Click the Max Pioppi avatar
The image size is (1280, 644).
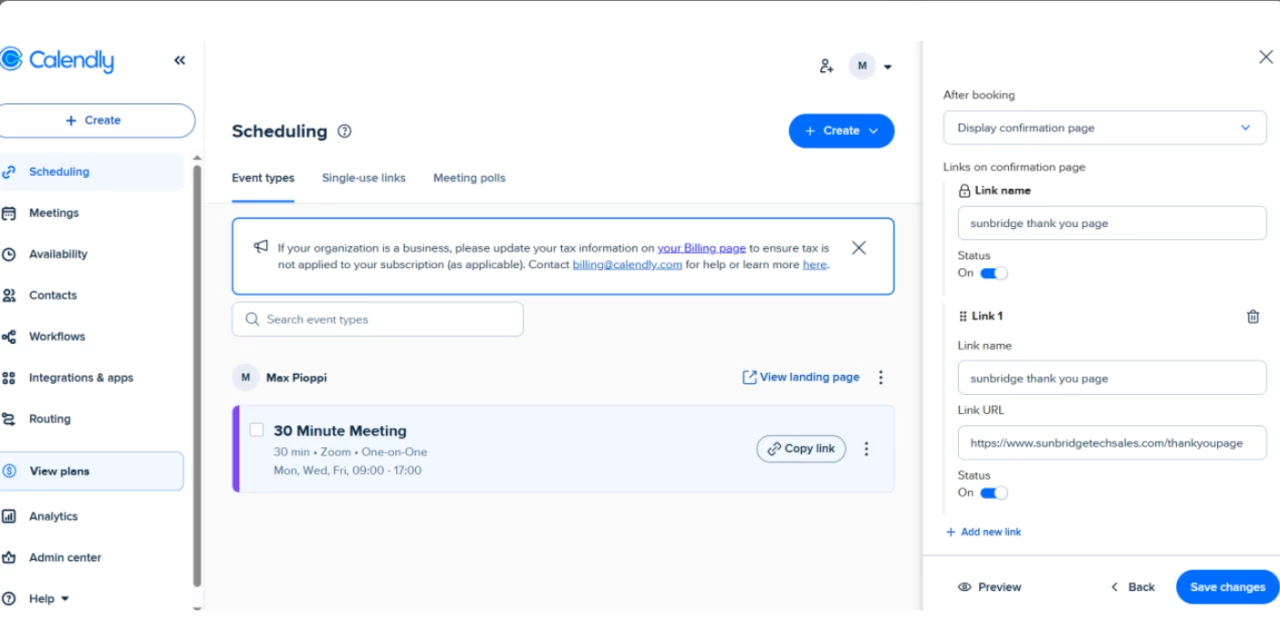coord(245,378)
